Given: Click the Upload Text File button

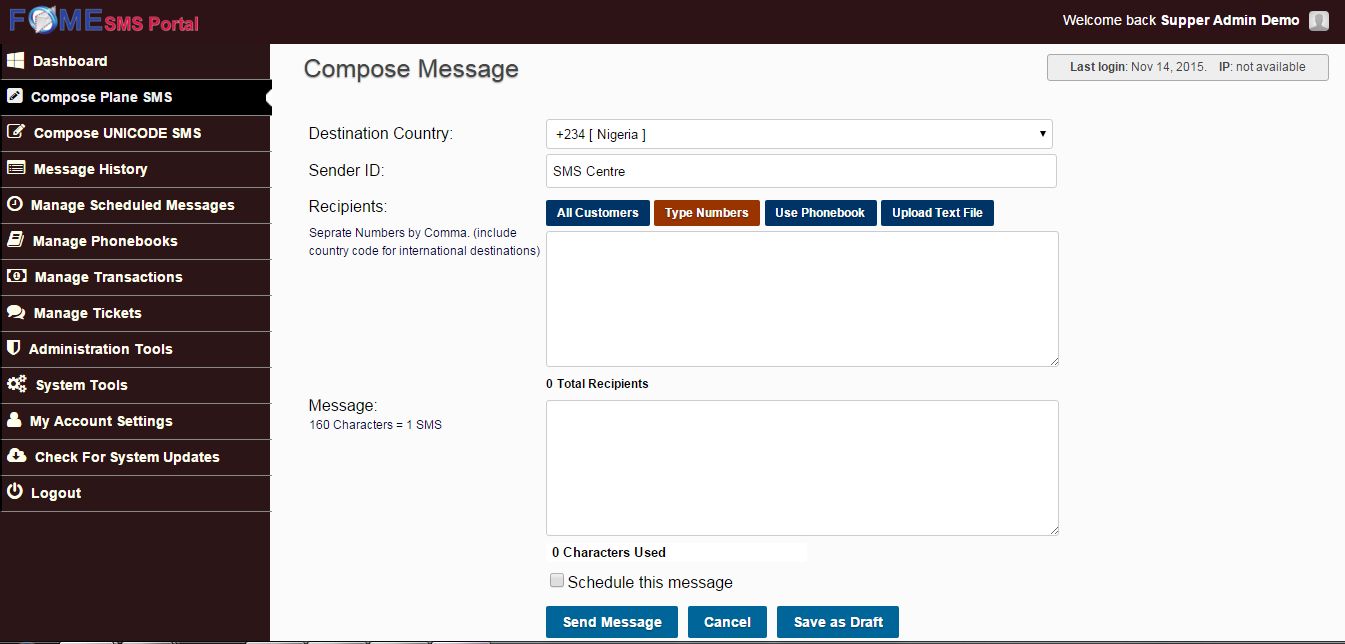Looking at the screenshot, I should 937,213.
